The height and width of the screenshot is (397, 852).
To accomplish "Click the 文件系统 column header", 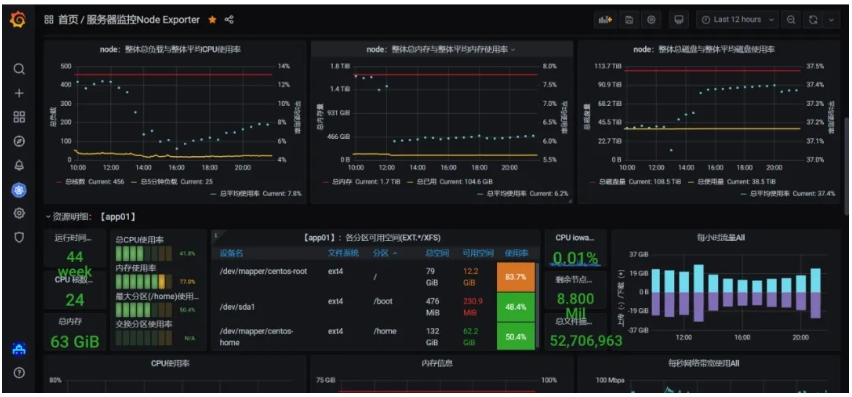I will [343, 253].
